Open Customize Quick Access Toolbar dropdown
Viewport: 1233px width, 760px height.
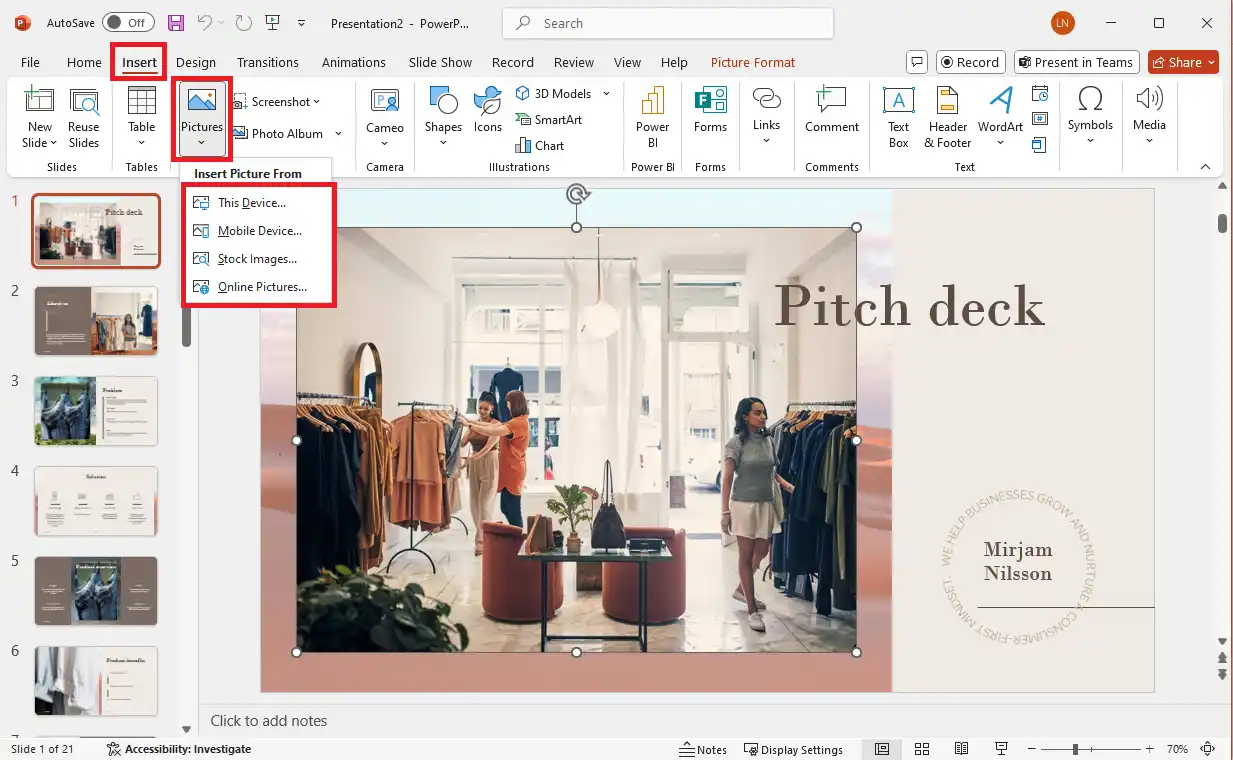point(302,23)
